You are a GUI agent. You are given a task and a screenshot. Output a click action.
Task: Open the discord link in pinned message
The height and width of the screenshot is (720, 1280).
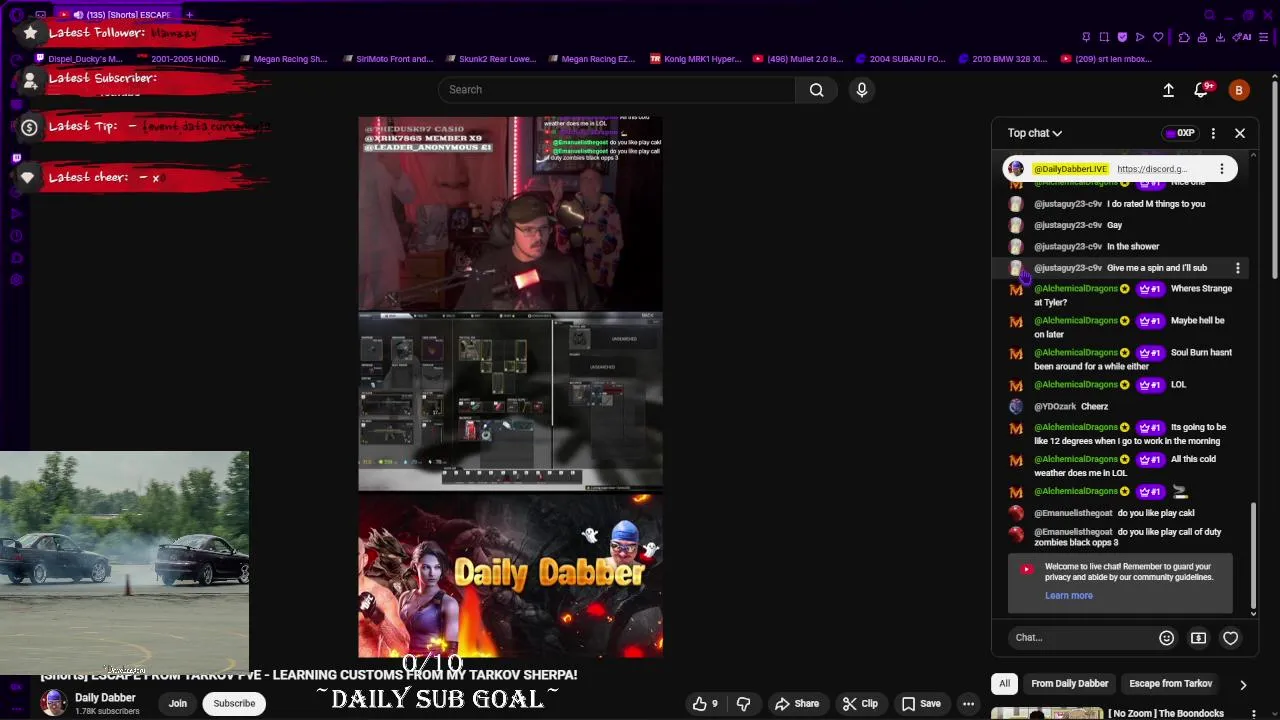click(1151, 169)
